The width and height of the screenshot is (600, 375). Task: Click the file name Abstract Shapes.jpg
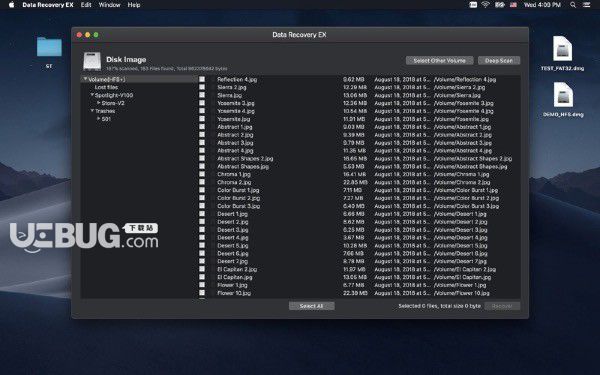(243, 166)
